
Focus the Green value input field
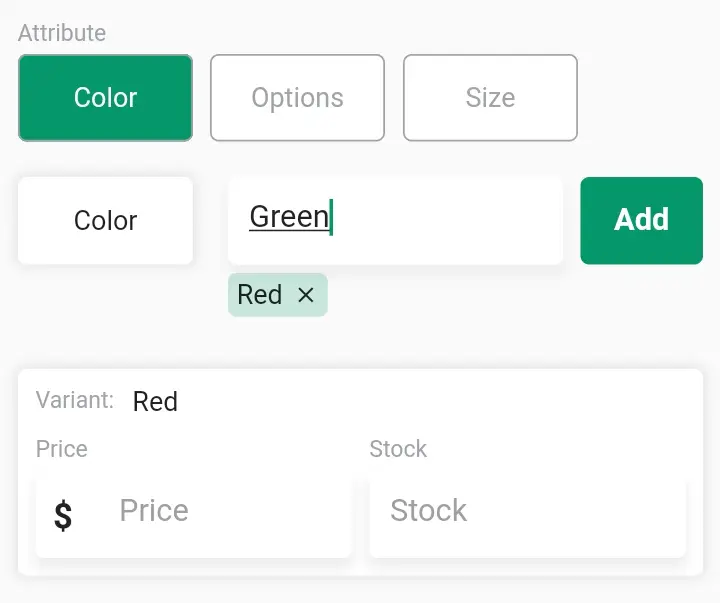(395, 220)
